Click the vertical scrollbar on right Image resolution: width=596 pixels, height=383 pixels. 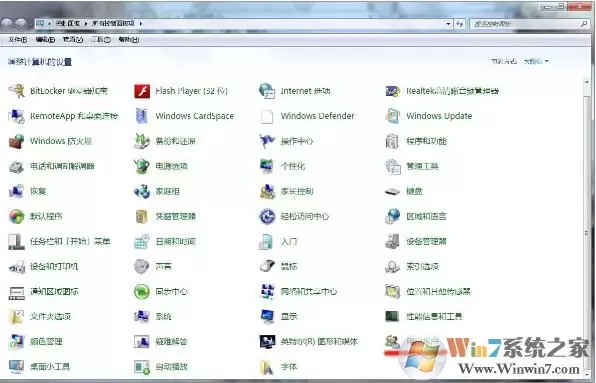tap(586, 228)
